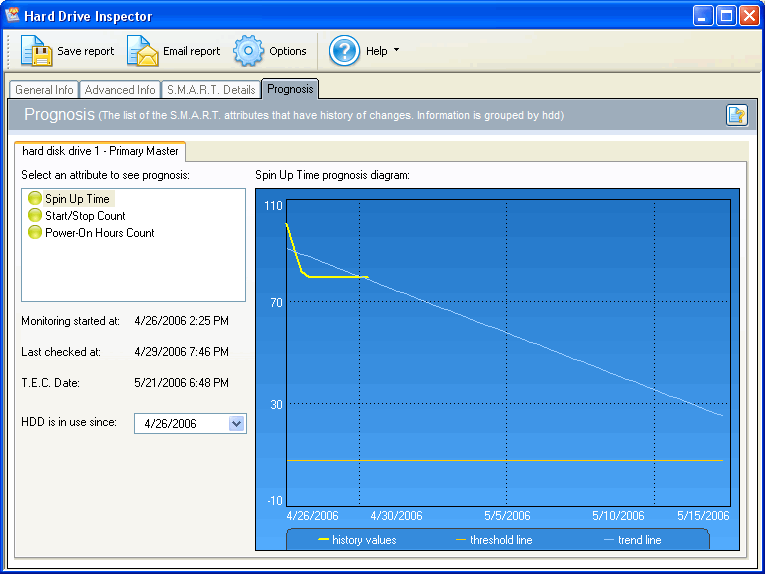This screenshot has height=574, width=765.
Task: Click the Help label in toolbar
Action: coord(377,51)
